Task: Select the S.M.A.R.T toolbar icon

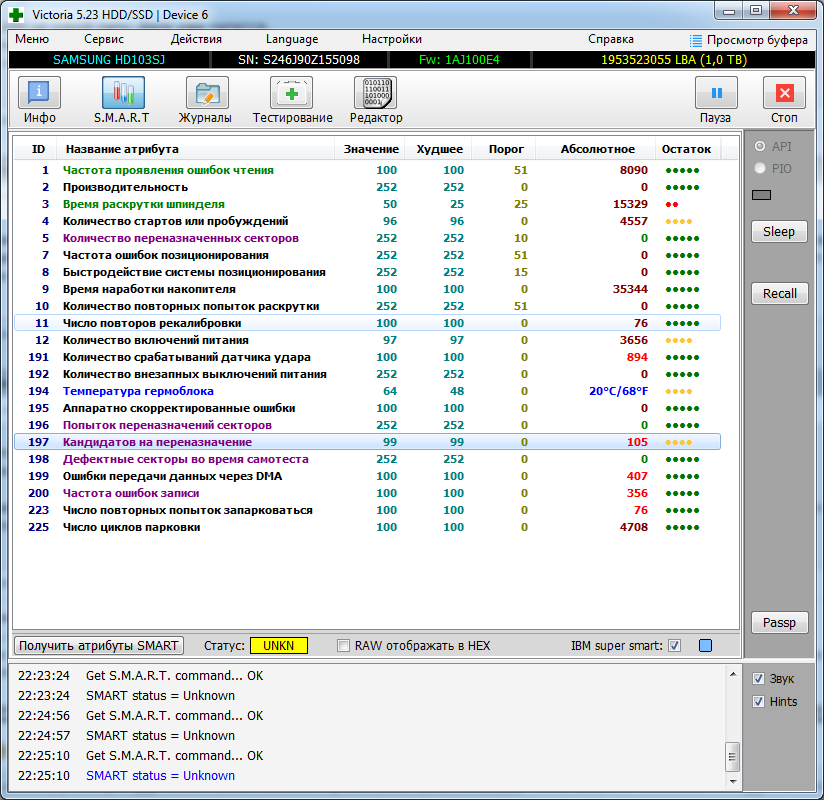Action: (122, 94)
